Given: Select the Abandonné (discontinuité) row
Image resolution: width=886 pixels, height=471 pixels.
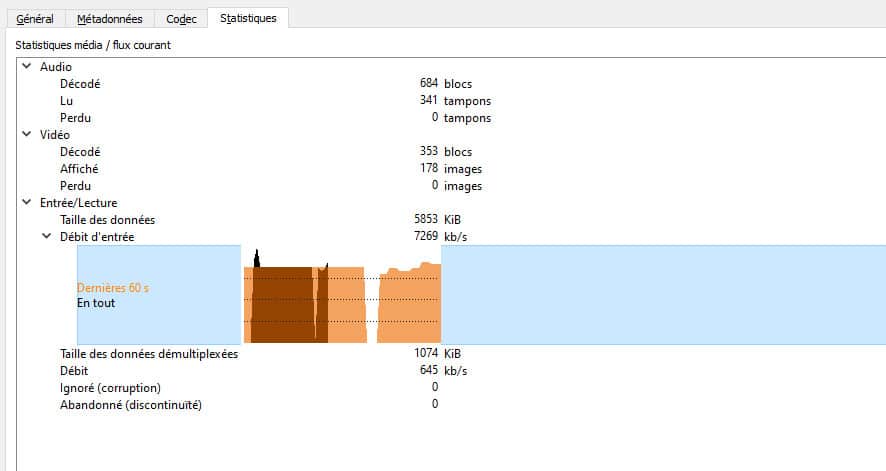Looking at the screenshot, I should pyautogui.click(x=131, y=404).
